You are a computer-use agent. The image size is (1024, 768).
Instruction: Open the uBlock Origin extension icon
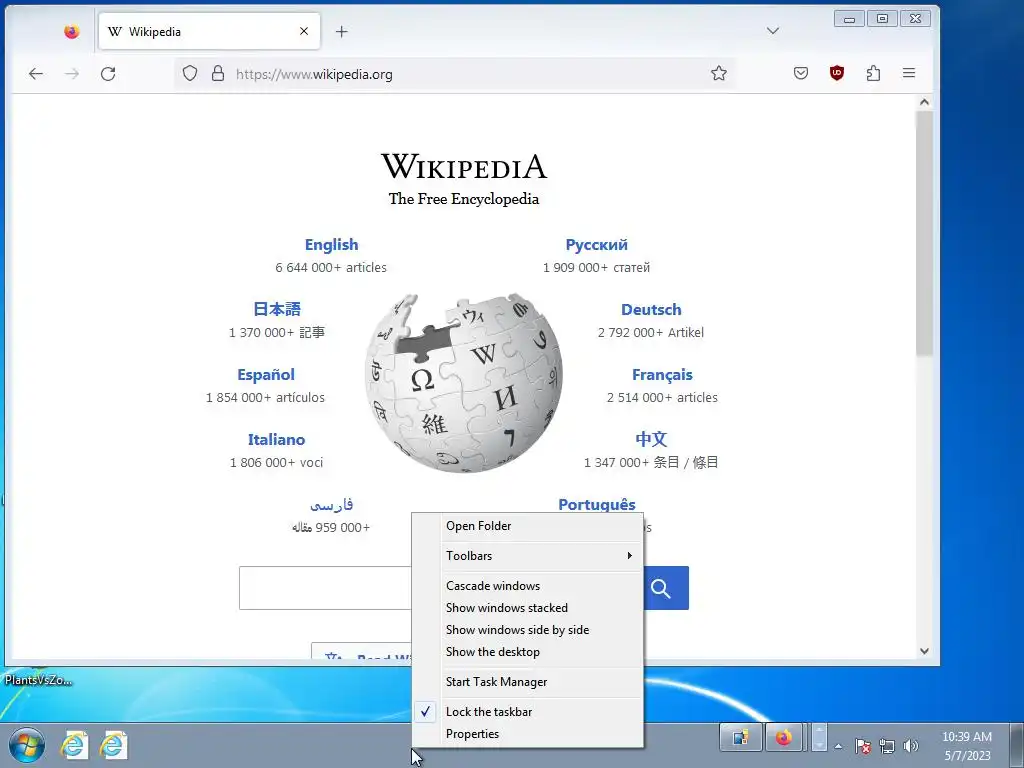click(837, 73)
